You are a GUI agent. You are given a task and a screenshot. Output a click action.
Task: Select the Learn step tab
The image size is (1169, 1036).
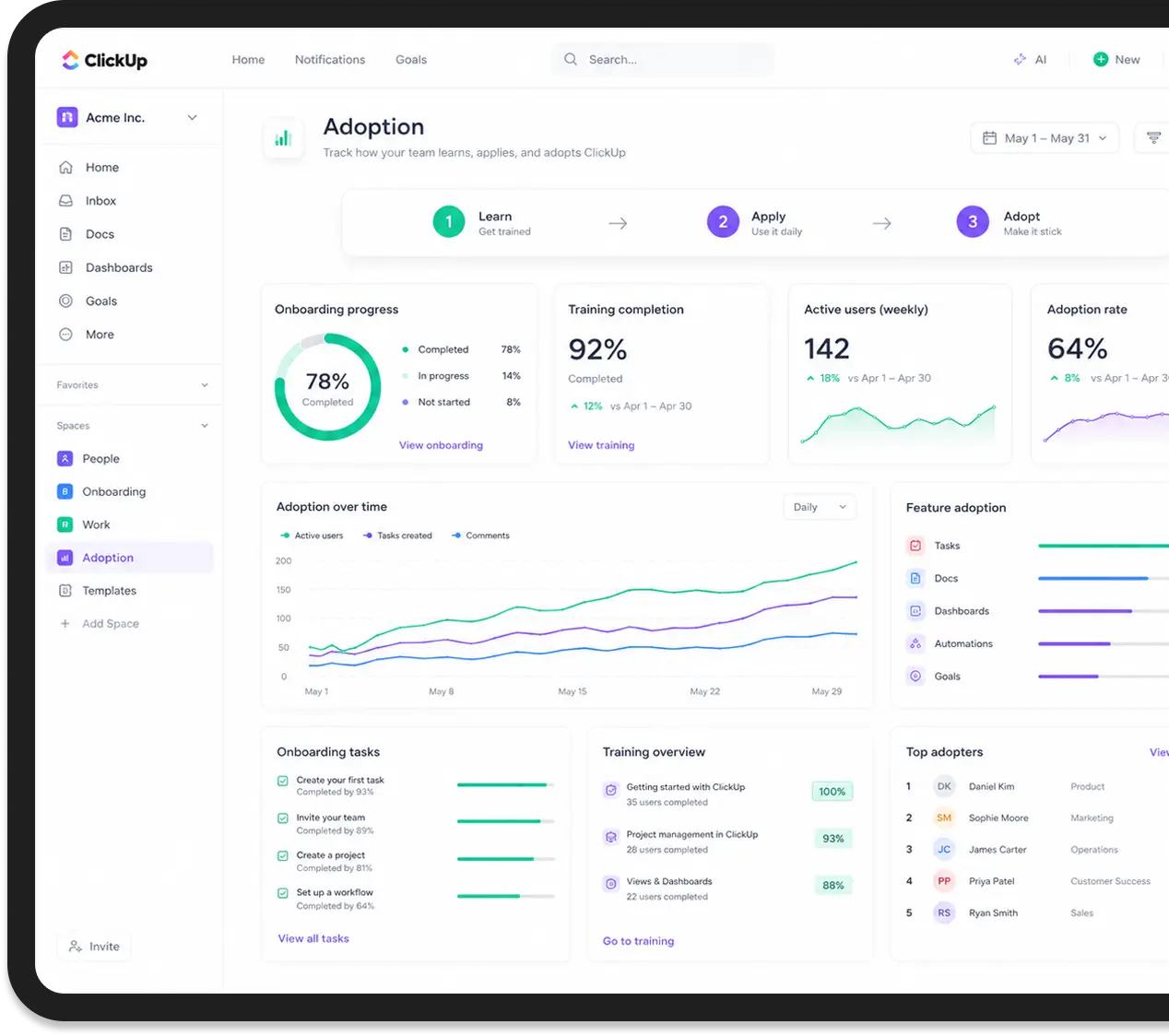[x=482, y=222]
